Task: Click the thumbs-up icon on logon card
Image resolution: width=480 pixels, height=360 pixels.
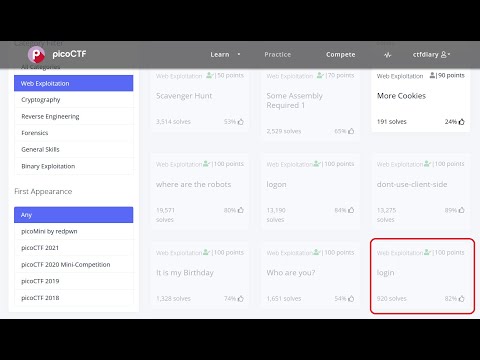Action: pyautogui.click(x=351, y=210)
